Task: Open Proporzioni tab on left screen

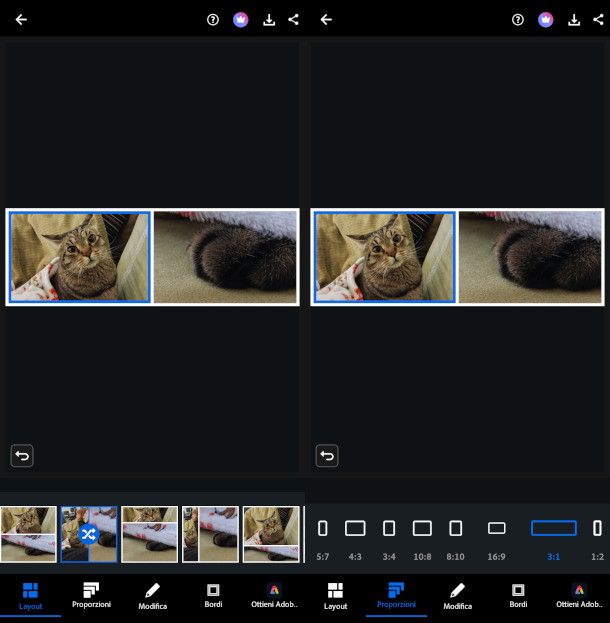Action: 91,596
